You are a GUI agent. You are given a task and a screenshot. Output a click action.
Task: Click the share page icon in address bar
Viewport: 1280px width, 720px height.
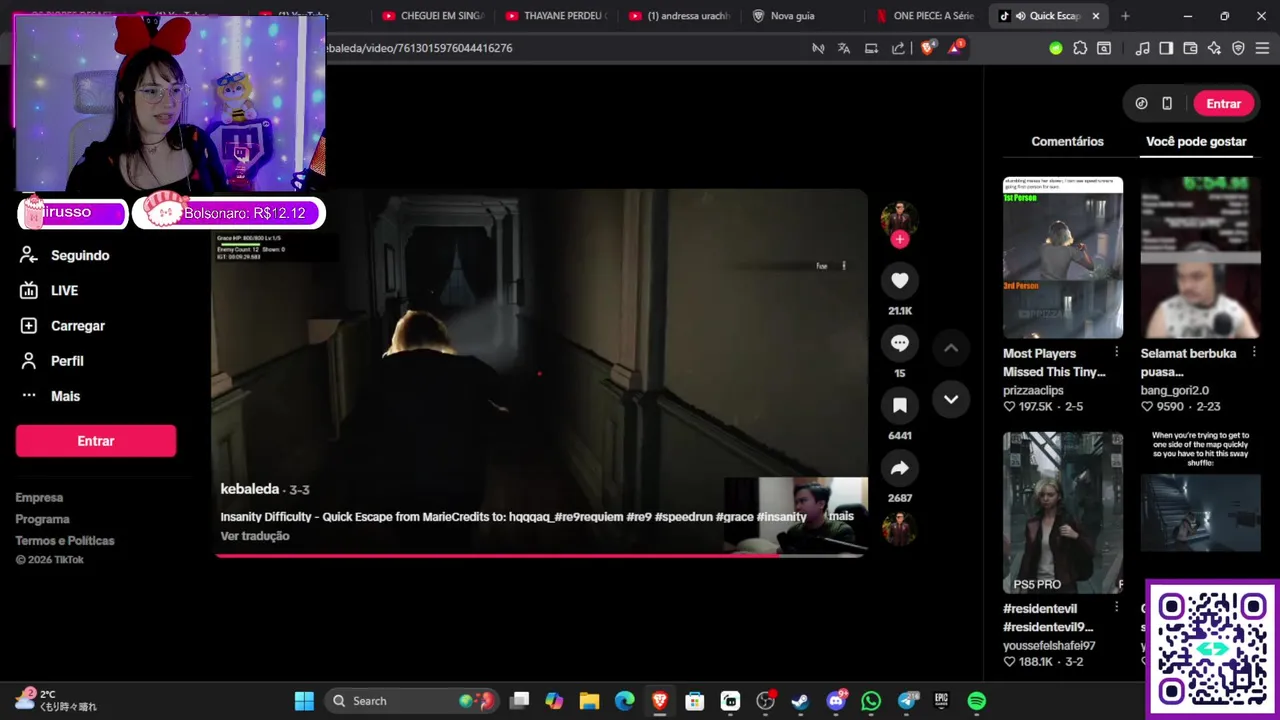[x=898, y=48]
